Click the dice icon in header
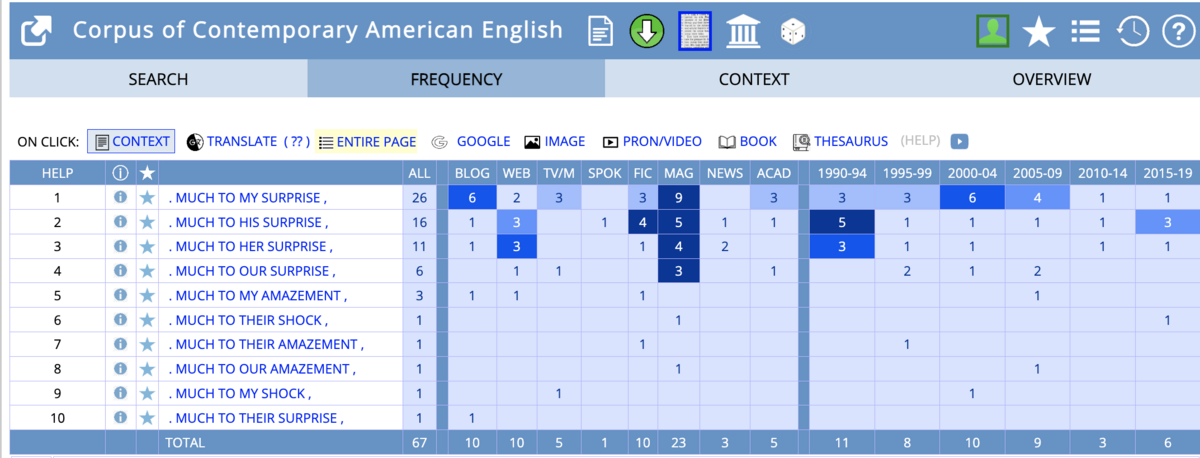This screenshot has height=458, width=1200. pos(793,32)
